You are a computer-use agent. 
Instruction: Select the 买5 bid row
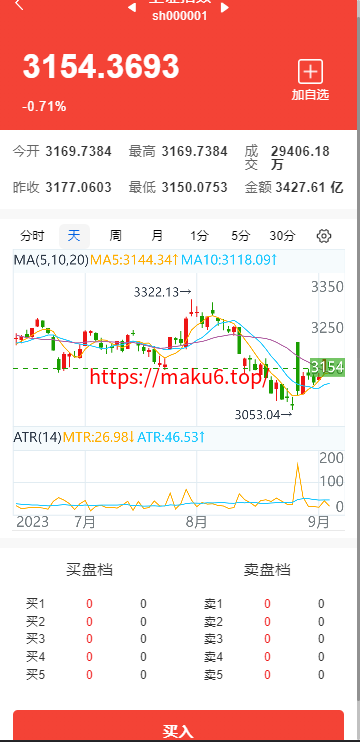pos(89,675)
